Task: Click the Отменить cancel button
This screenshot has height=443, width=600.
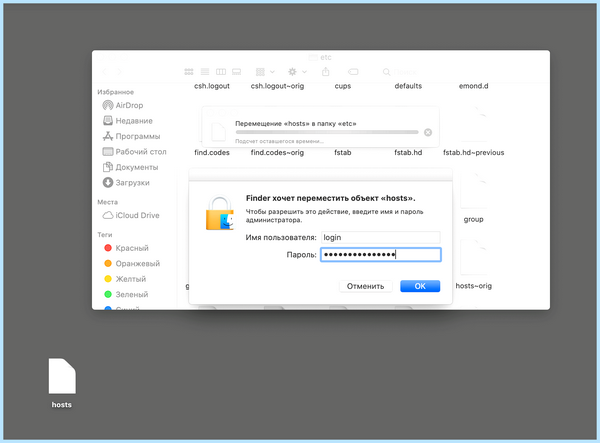Action: coord(365,286)
